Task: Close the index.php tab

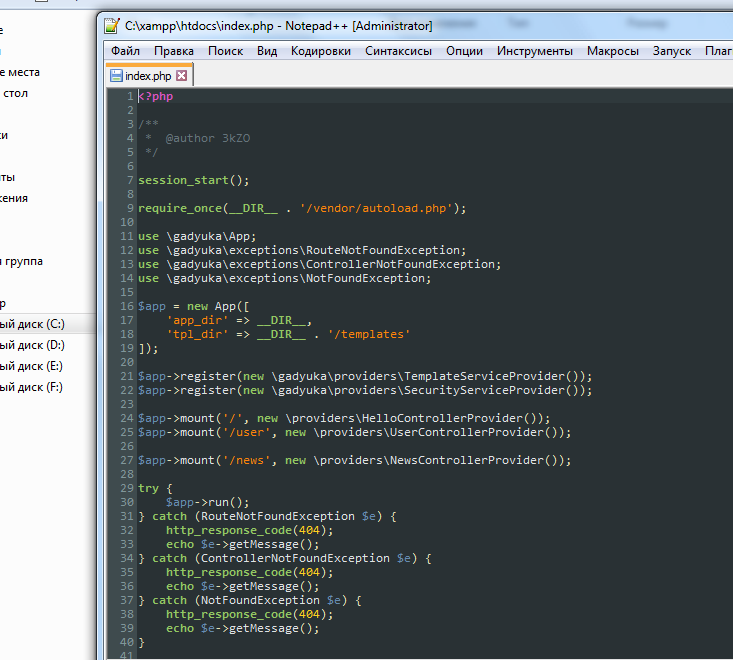Action: coord(182,75)
